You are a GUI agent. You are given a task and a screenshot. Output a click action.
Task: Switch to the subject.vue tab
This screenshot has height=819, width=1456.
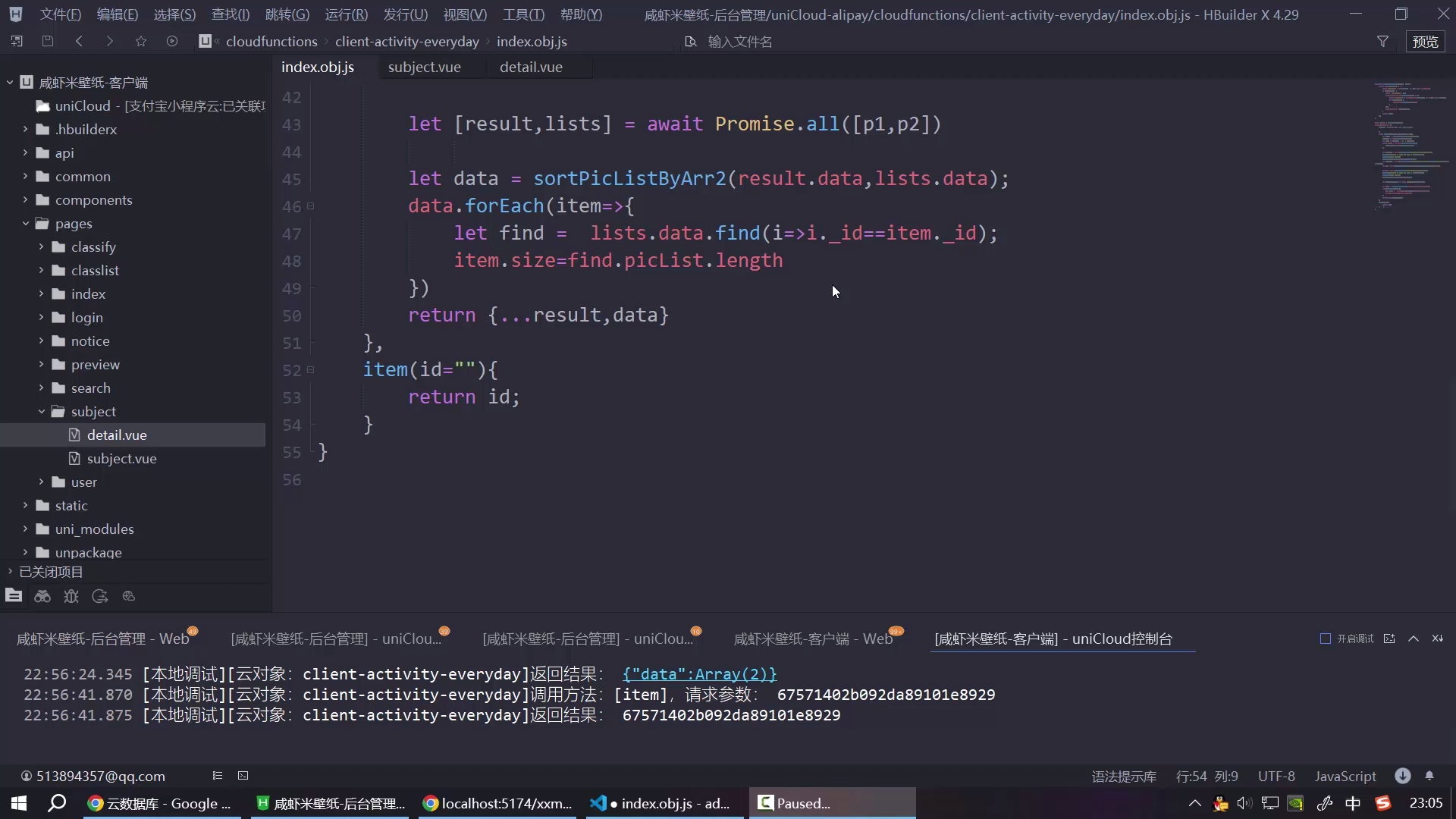[x=425, y=67]
